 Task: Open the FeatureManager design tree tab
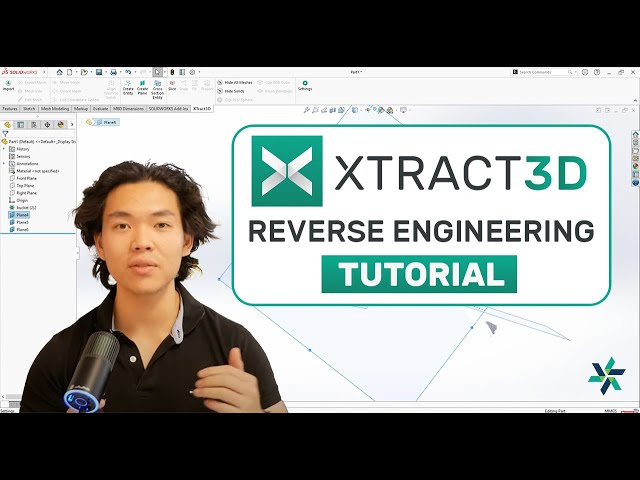7,124
